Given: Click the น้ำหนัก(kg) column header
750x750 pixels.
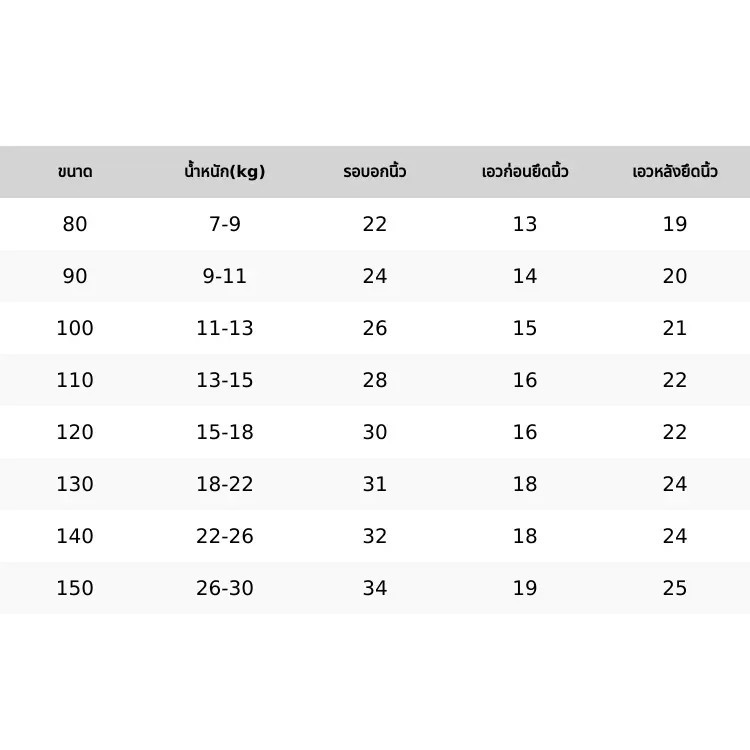Looking at the screenshot, I should click(225, 171).
